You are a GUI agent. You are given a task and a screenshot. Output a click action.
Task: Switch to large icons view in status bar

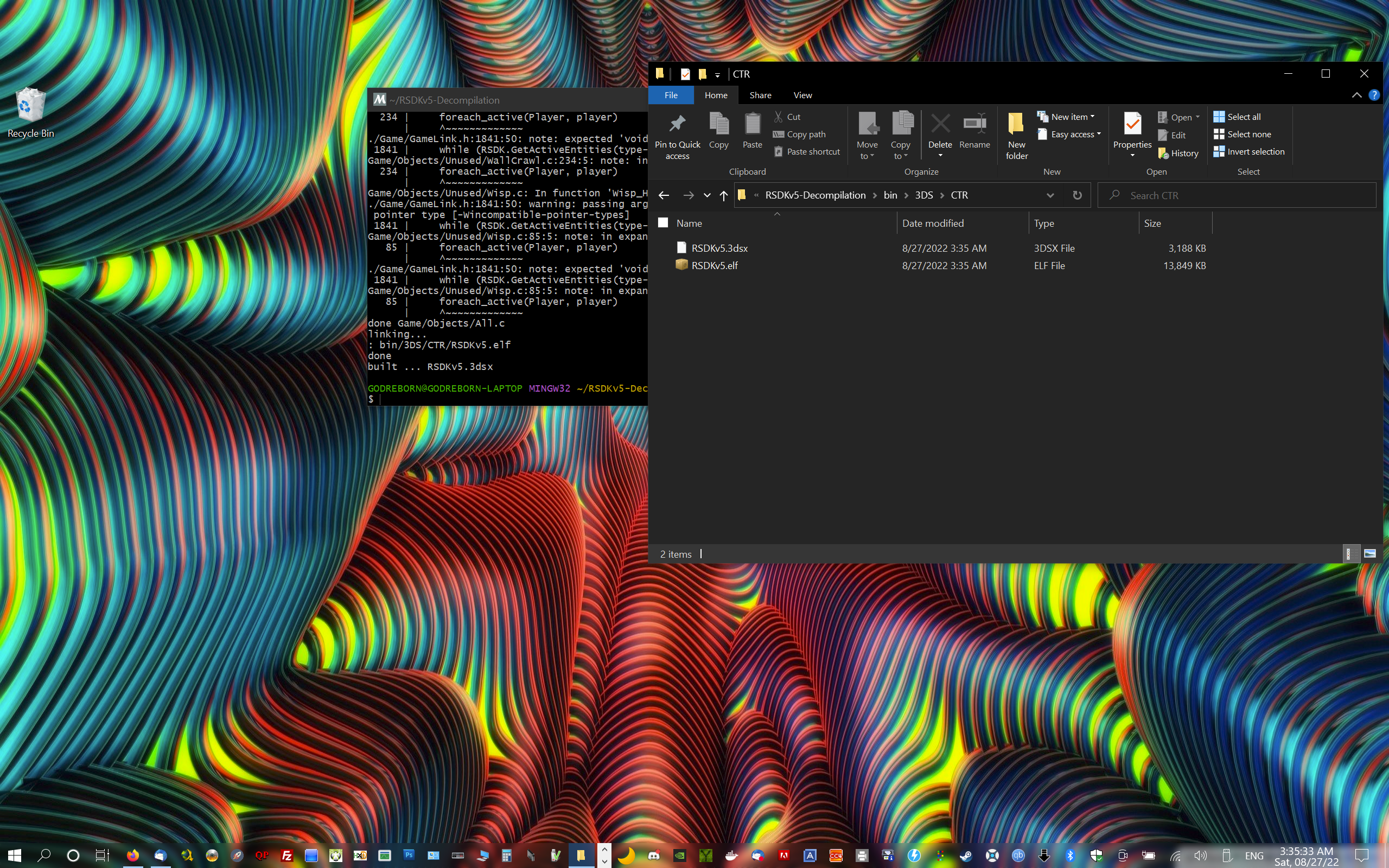1369,553
